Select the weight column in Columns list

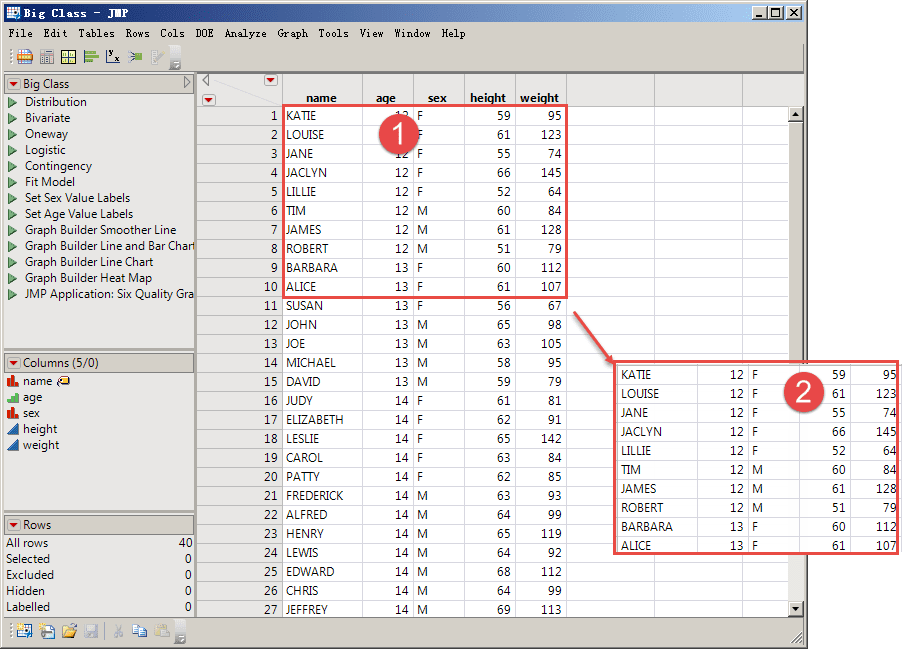click(41, 445)
